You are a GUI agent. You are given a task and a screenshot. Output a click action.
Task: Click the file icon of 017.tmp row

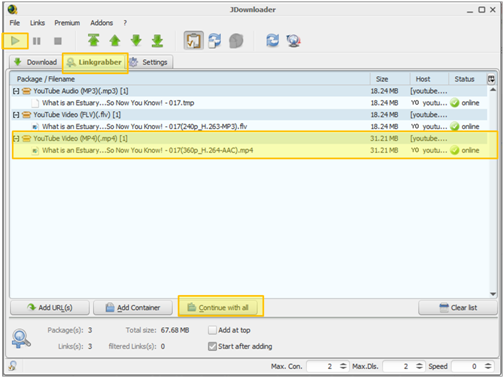coord(35,103)
